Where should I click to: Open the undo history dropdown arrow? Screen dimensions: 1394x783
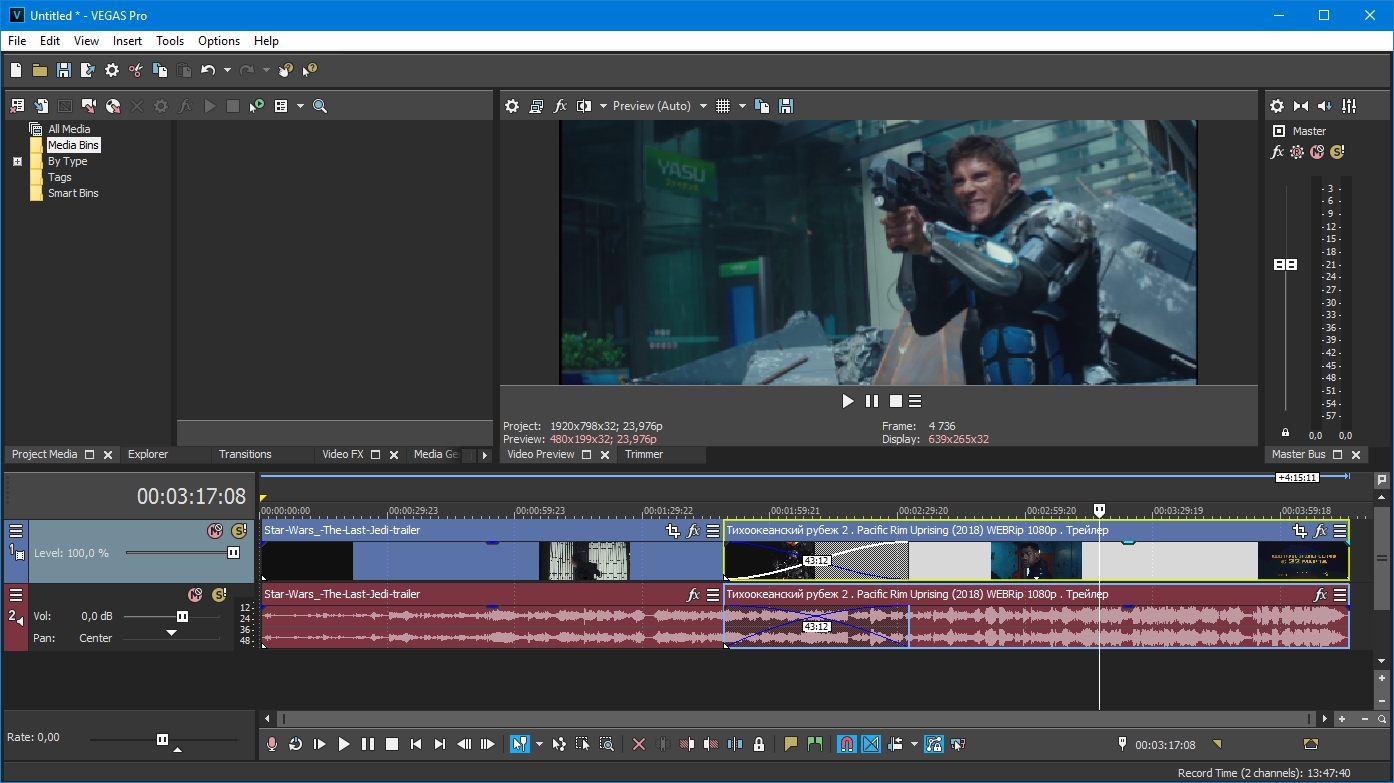tap(227, 70)
